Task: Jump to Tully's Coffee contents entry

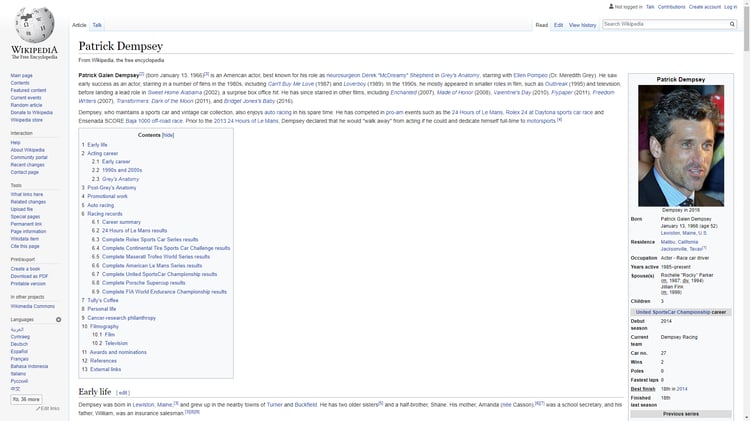Action: coord(103,300)
